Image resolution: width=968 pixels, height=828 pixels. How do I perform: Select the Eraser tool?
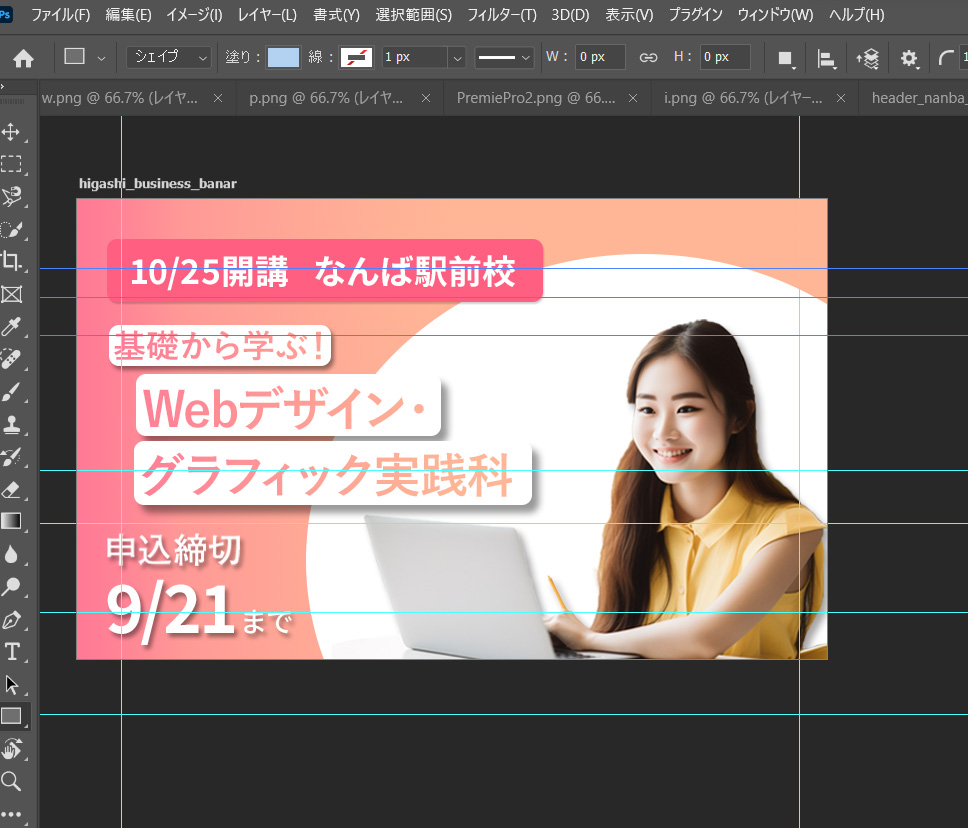click(x=10, y=490)
